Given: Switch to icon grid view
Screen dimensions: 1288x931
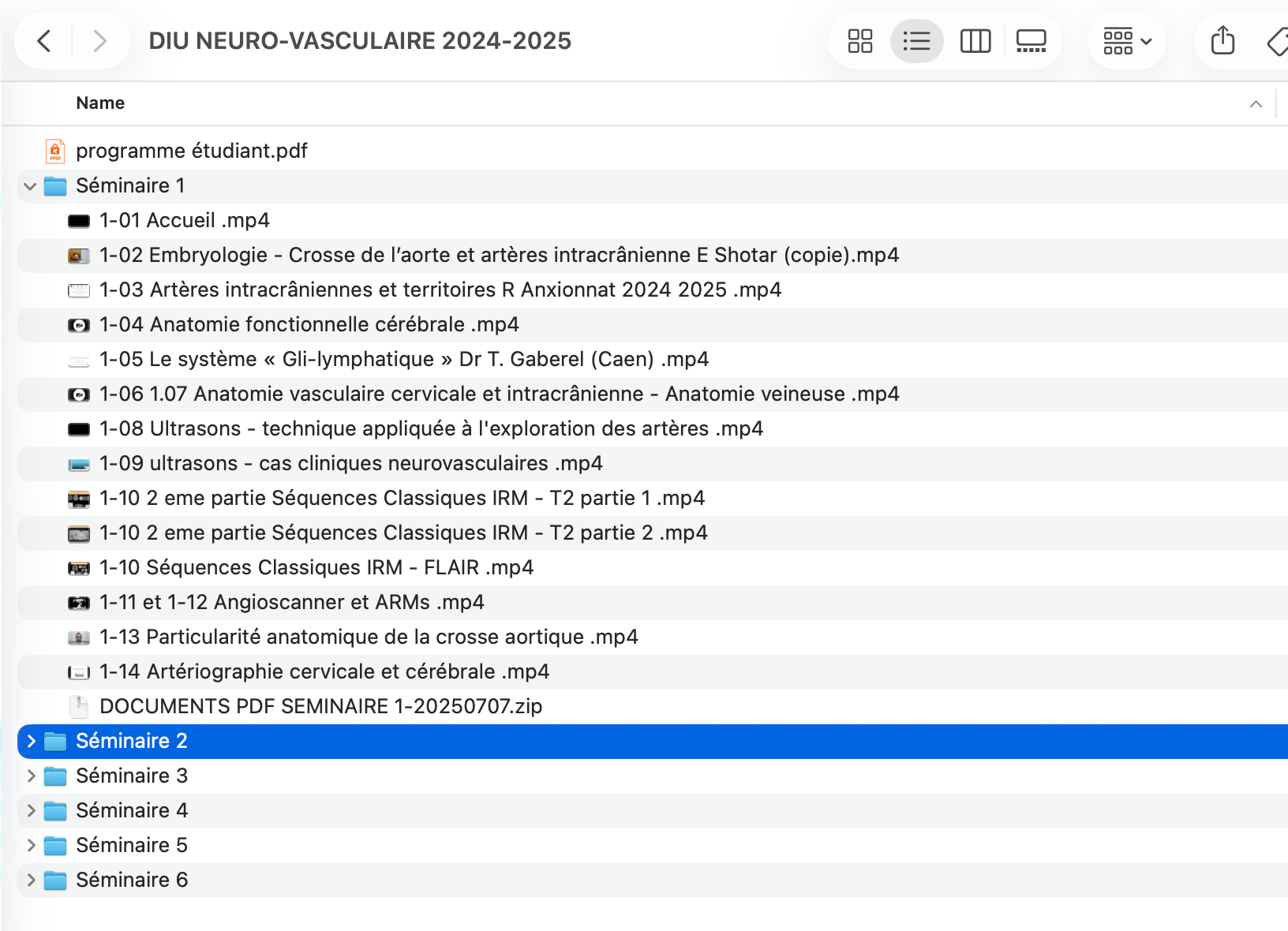Looking at the screenshot, I should 860,41.
